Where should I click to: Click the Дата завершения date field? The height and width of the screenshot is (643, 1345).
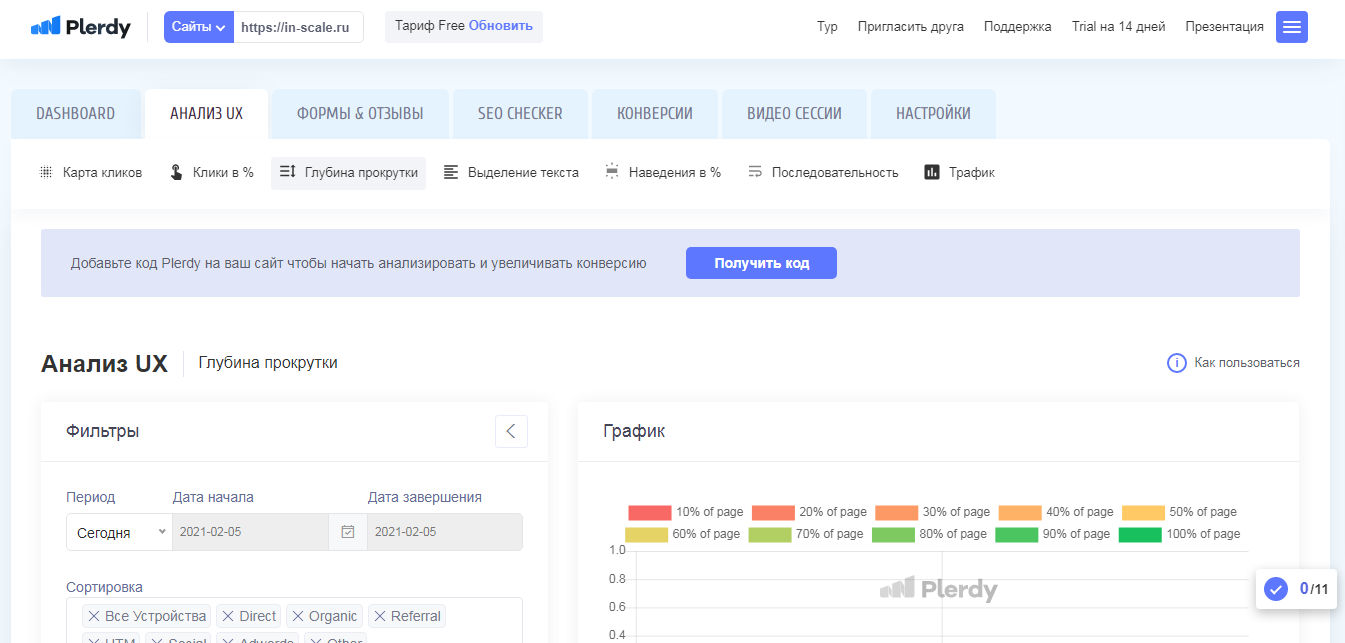[445, 532]
